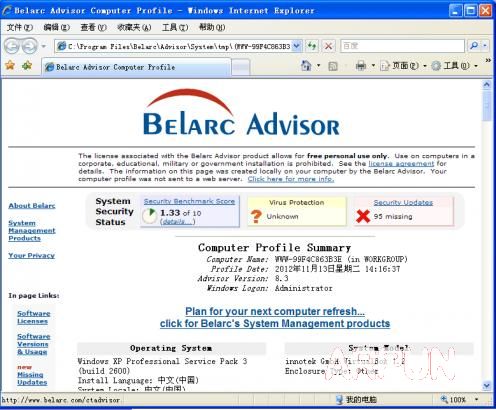Screen dimensions: 496x410
Task: Click the benchmark score pie gauge icon
Action: [x=149, y=216]
